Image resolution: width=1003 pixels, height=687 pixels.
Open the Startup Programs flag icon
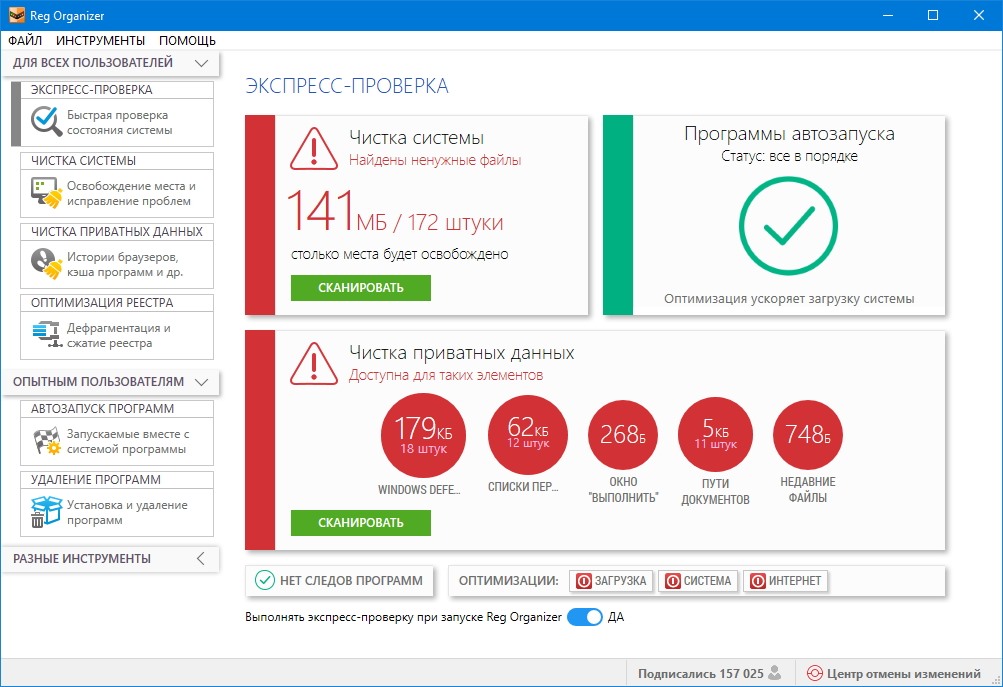coord(45,441)
